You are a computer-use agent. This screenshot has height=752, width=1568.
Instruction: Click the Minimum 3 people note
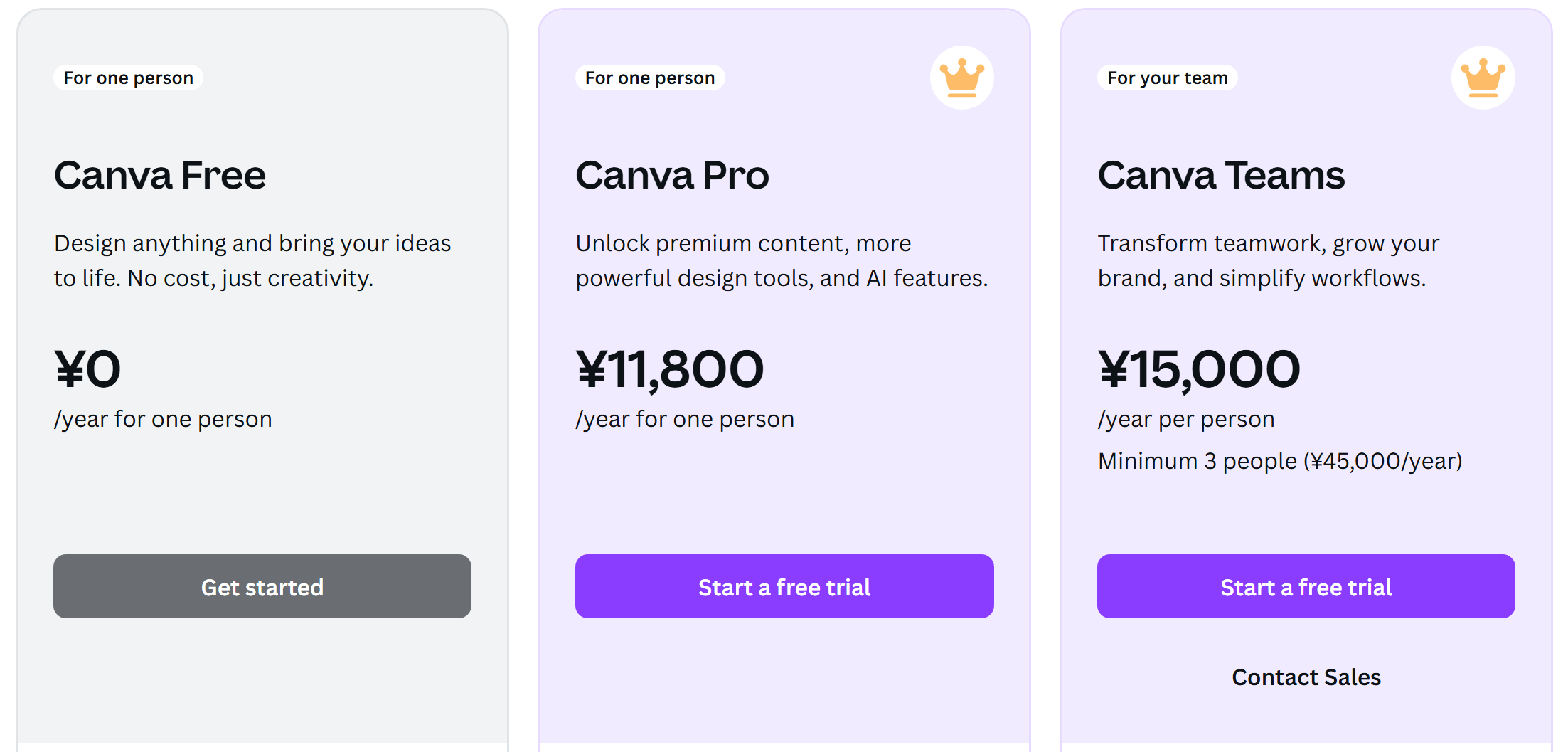click(x=1280, y=461)
